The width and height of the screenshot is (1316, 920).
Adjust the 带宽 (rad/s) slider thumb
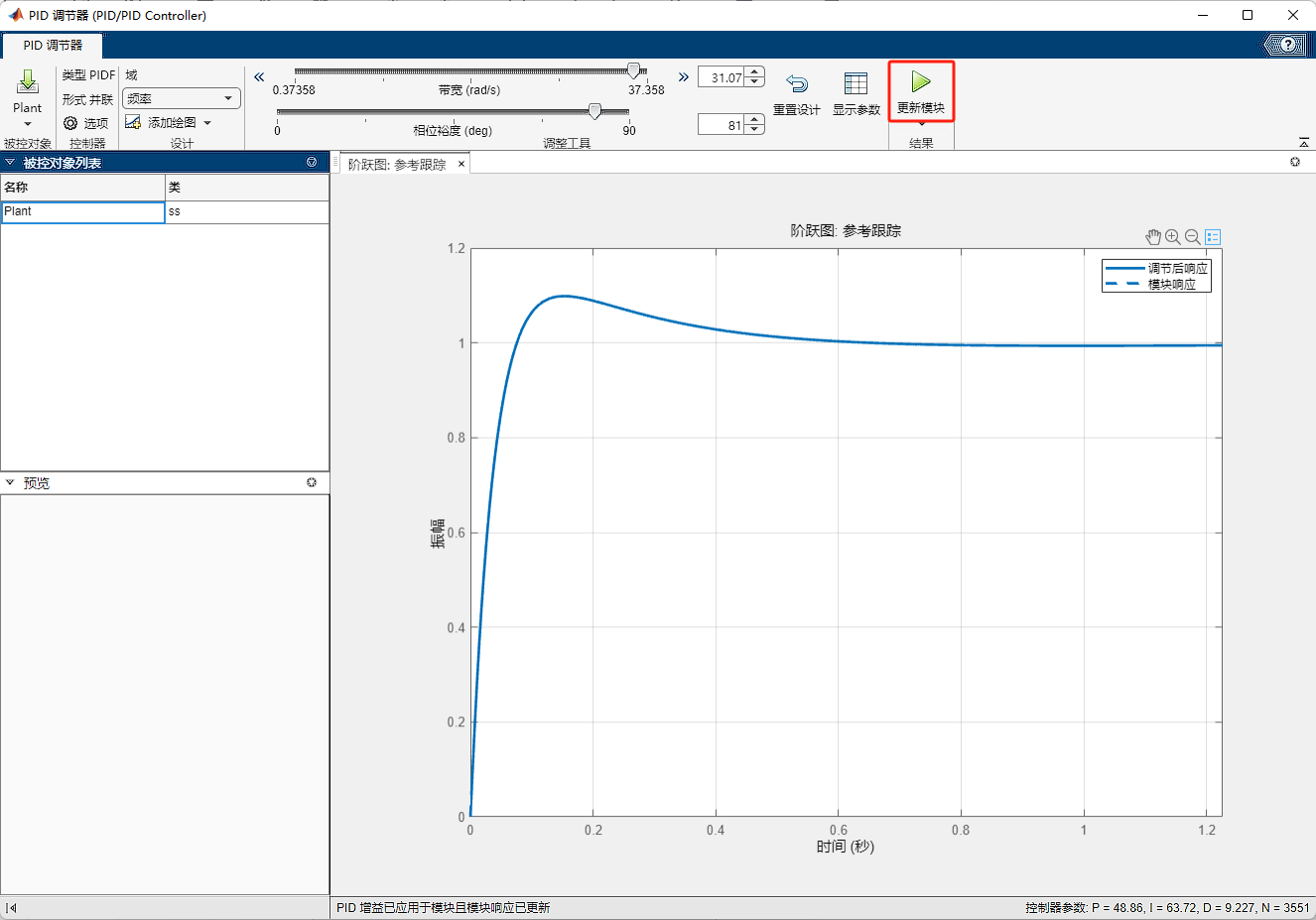point(633,70)
